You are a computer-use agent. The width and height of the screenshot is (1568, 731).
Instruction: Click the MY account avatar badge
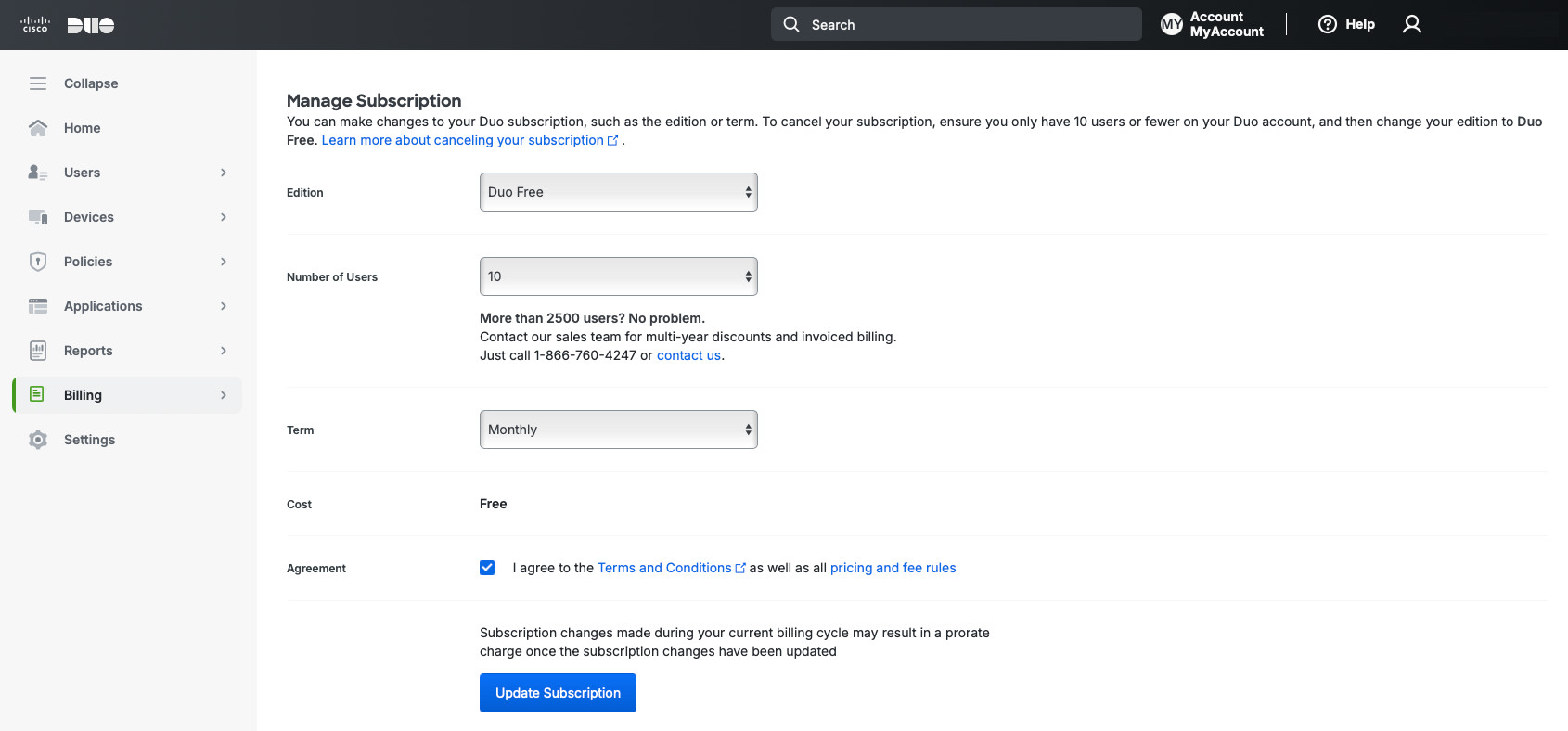(x=1172, y=24)
